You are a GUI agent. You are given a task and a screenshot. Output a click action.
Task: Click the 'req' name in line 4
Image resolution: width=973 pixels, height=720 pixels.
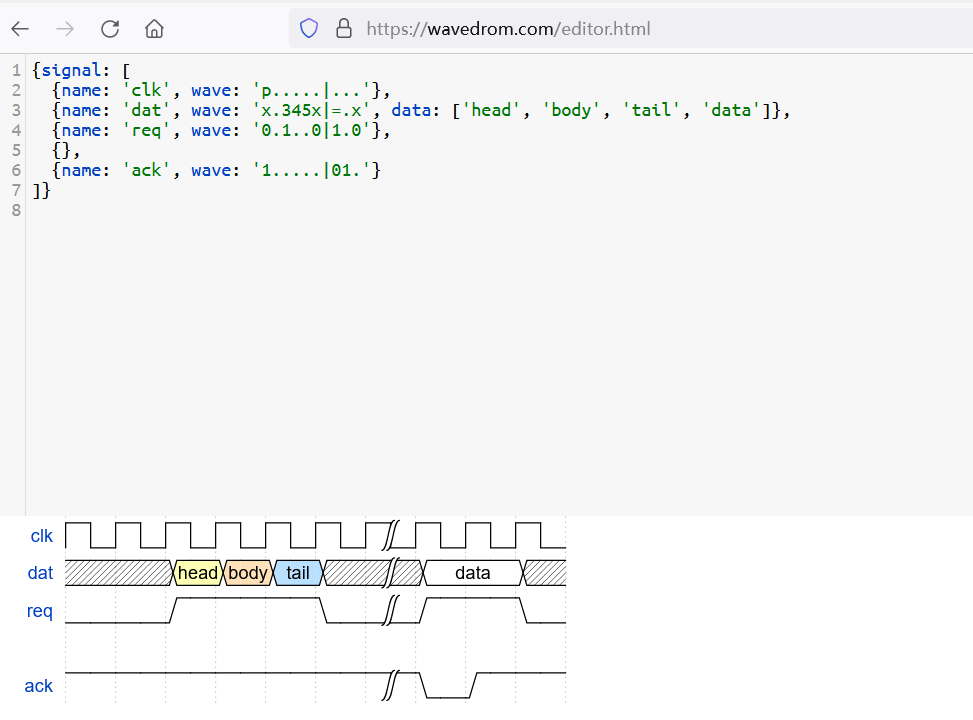[146, 130]
